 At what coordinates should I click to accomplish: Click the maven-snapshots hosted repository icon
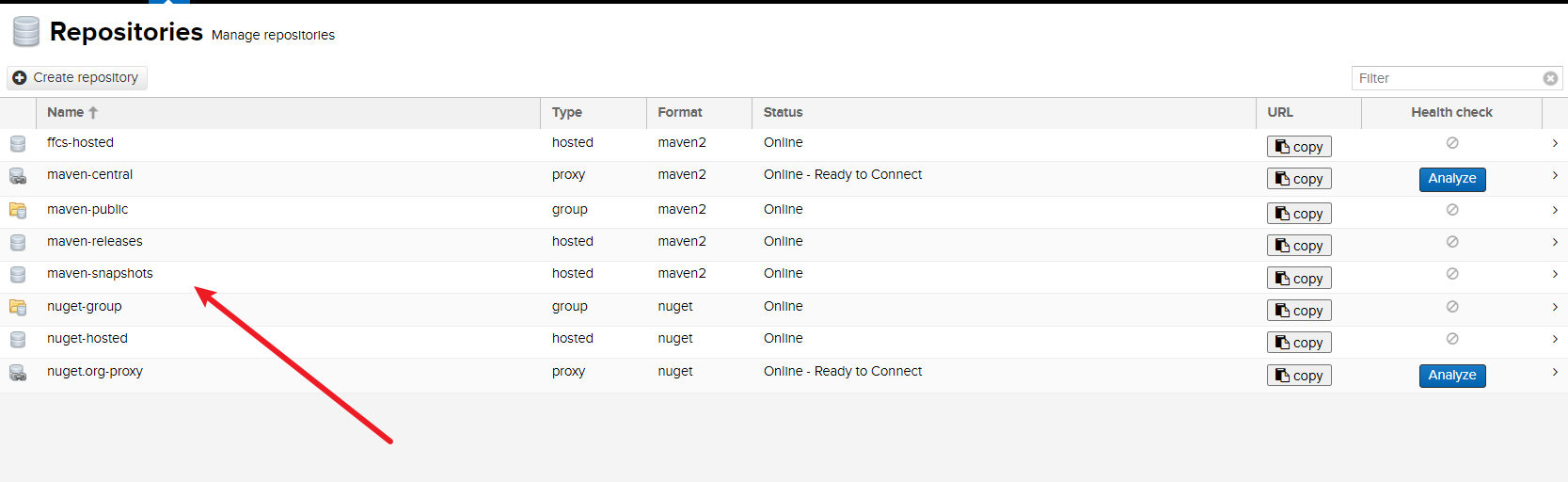click(x=18, y=275)
